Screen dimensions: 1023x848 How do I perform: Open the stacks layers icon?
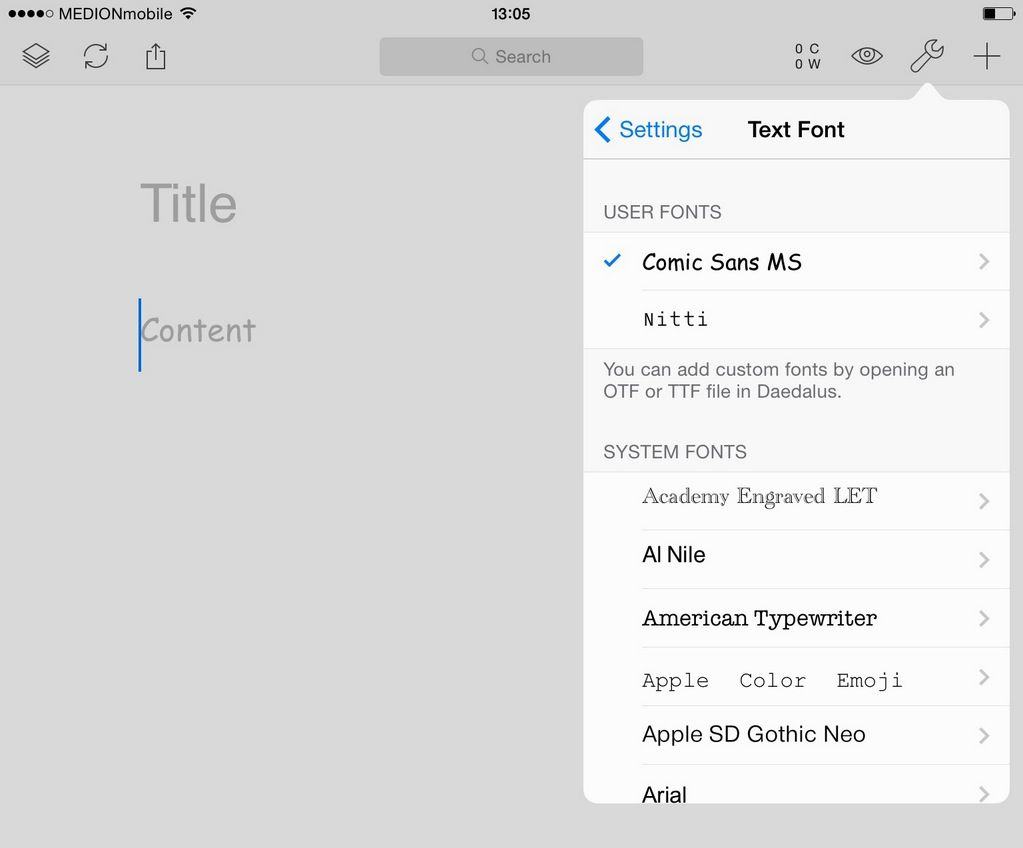[36, 56]
